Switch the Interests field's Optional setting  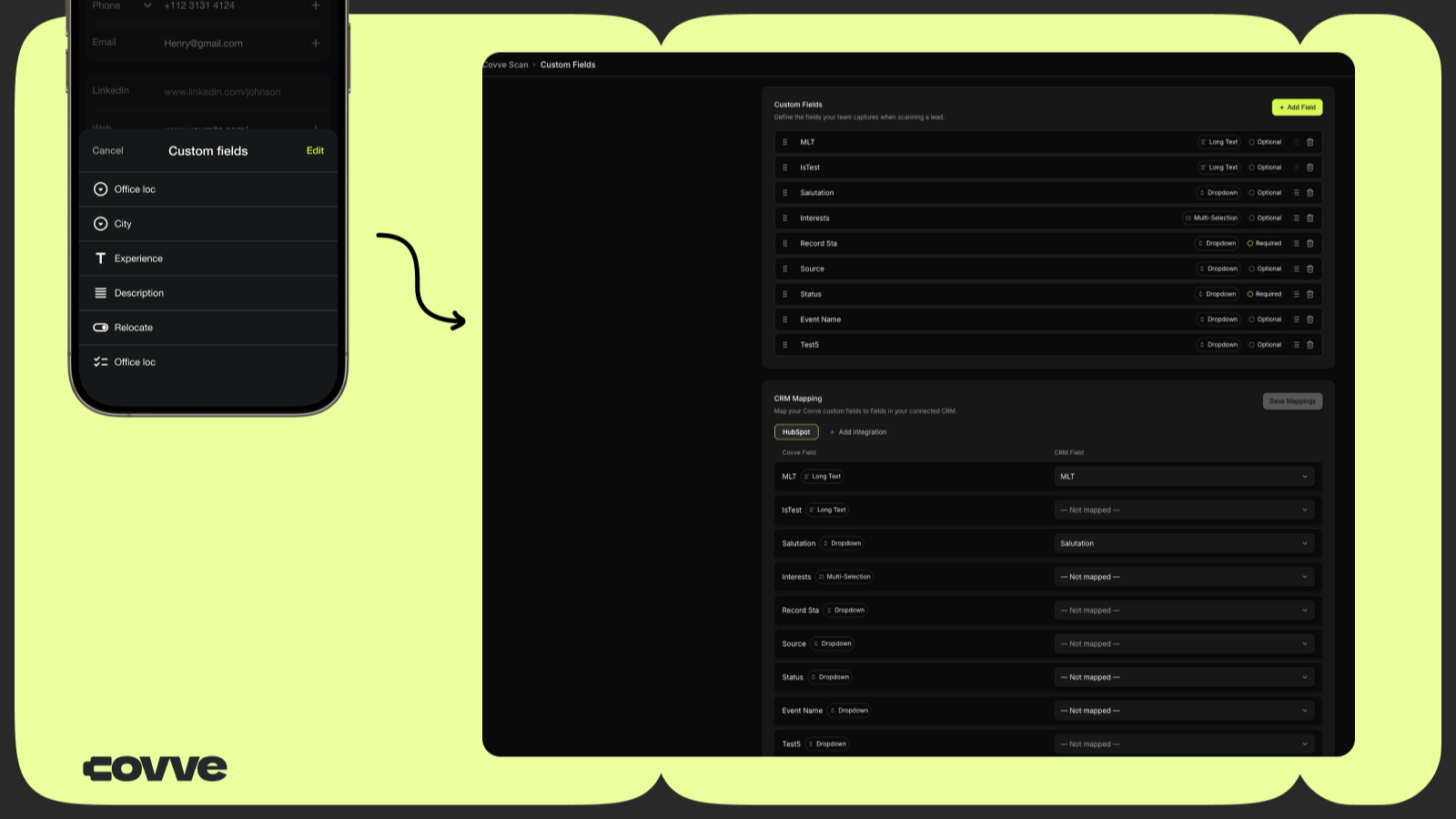pos(1265,218)
